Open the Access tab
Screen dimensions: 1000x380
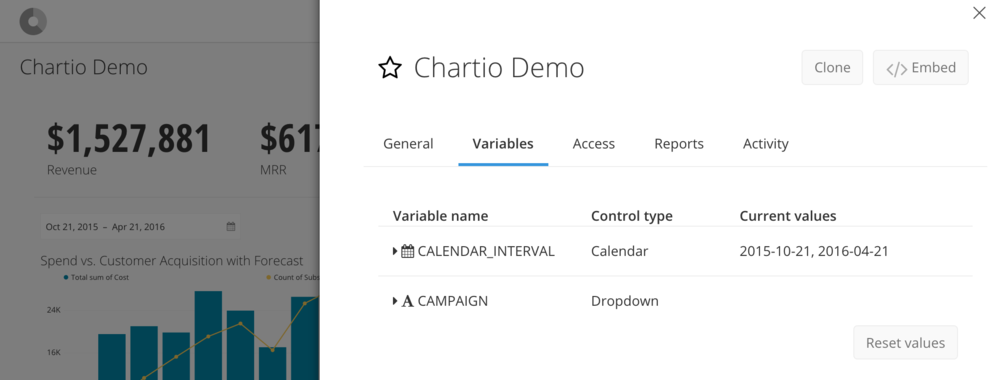[x=594, y=144]
